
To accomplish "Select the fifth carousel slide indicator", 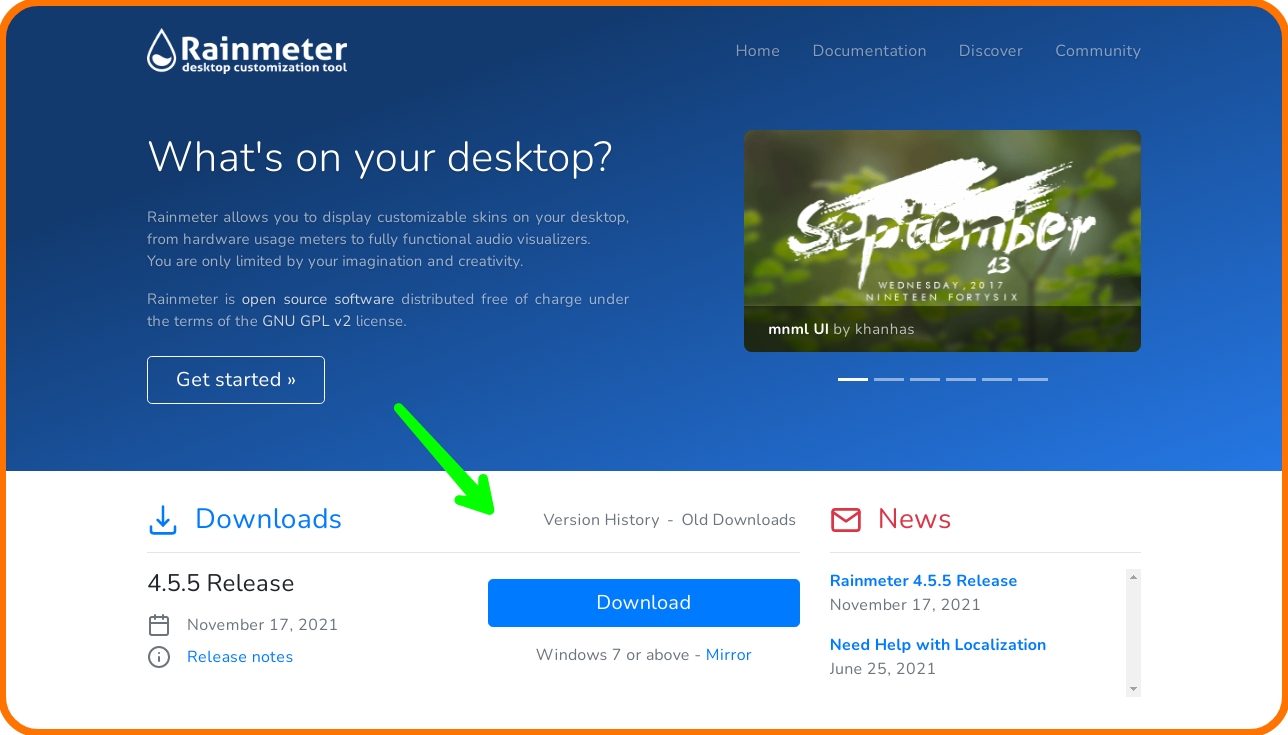I will click(997, 379).
